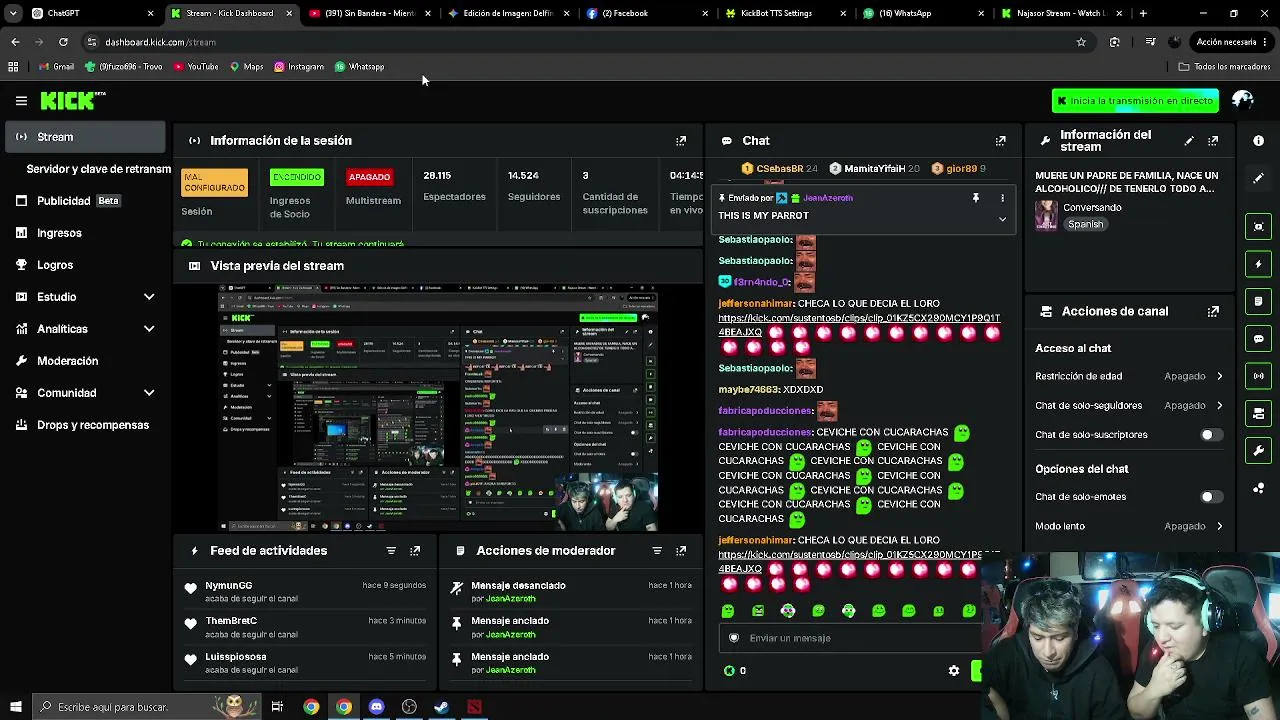Open chat settings gear icon
Viewport: 1280px width, 720px height.
tap(954, 671)
